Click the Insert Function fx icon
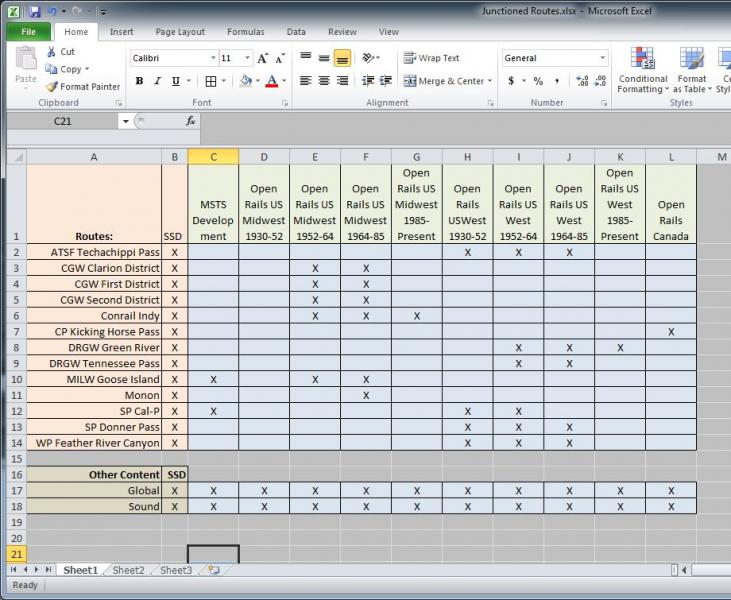 (190, 121)
